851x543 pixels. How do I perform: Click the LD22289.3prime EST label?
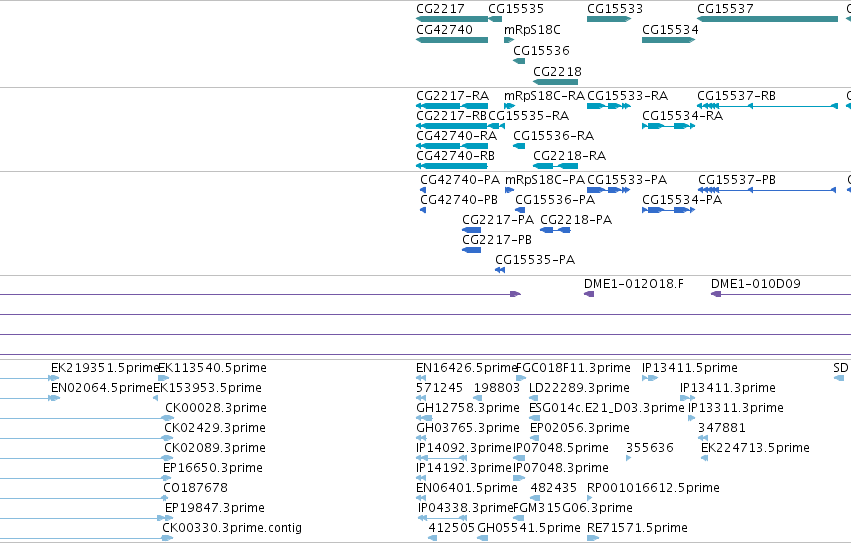579,388
